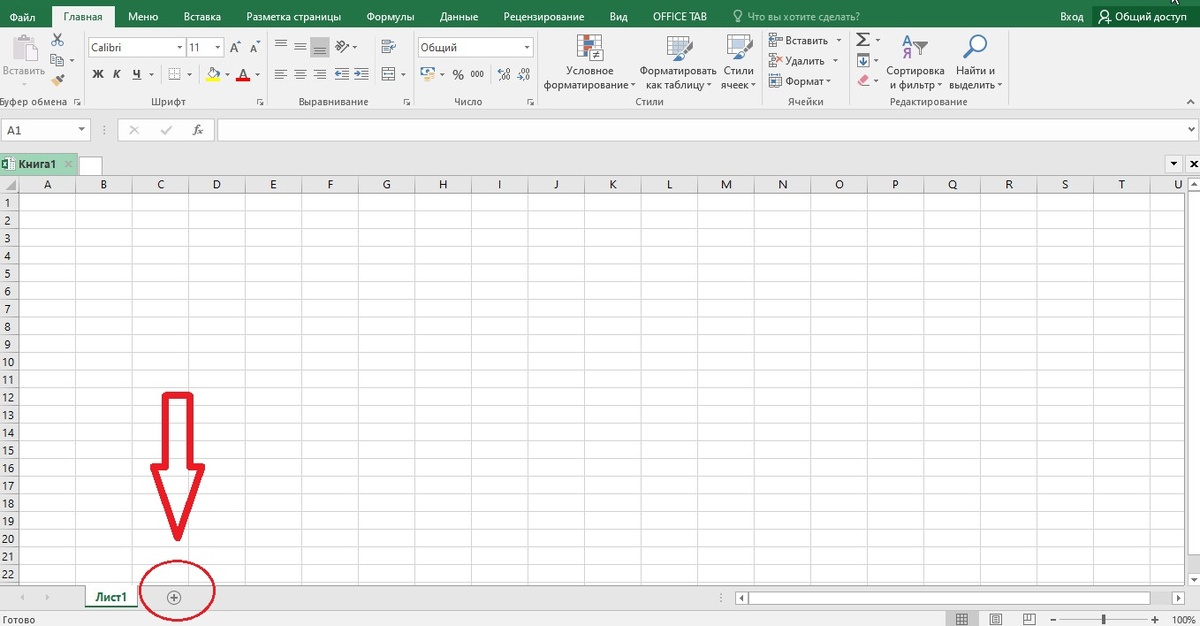Switch to the Формулы tab
The height and width of the screenshot is (626, 1200).
click(x=391, y=17)
